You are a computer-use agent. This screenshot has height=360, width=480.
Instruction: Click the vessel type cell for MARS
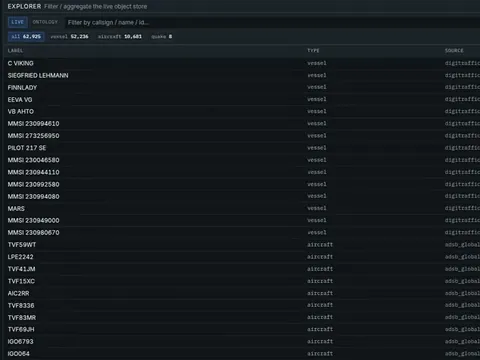click(317, 208)
